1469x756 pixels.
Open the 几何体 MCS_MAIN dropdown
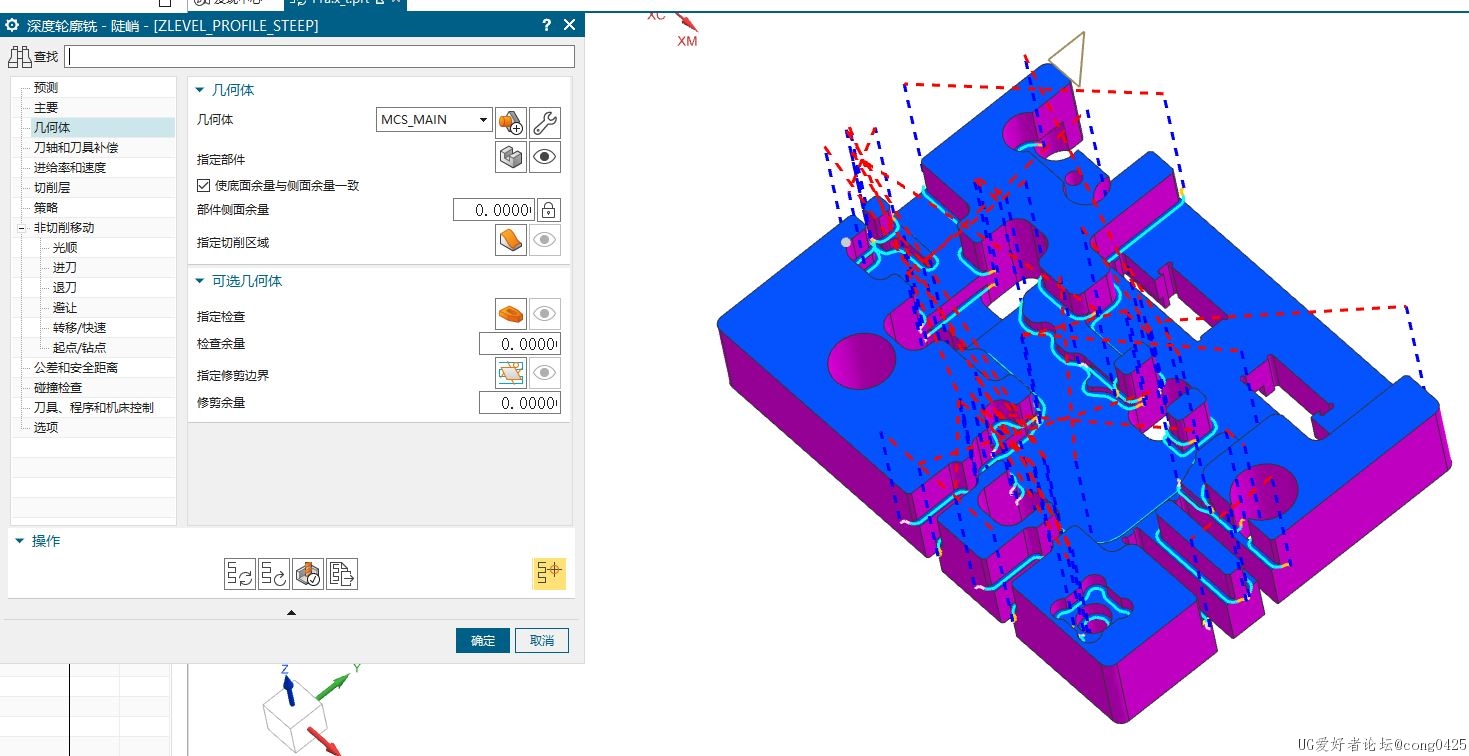(435, 120)
